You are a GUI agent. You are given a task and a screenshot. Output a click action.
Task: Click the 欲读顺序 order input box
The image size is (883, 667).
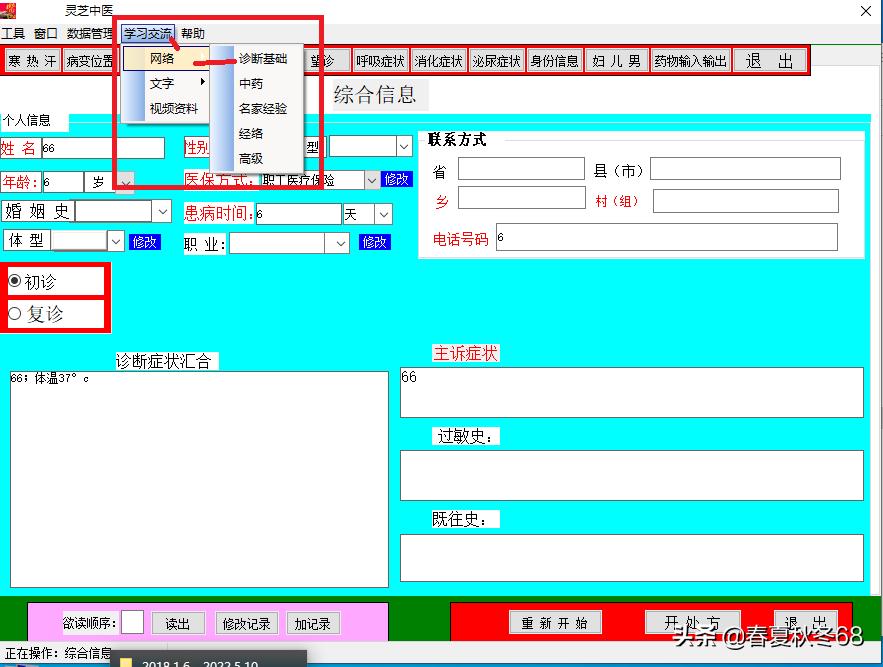point(132,622)
